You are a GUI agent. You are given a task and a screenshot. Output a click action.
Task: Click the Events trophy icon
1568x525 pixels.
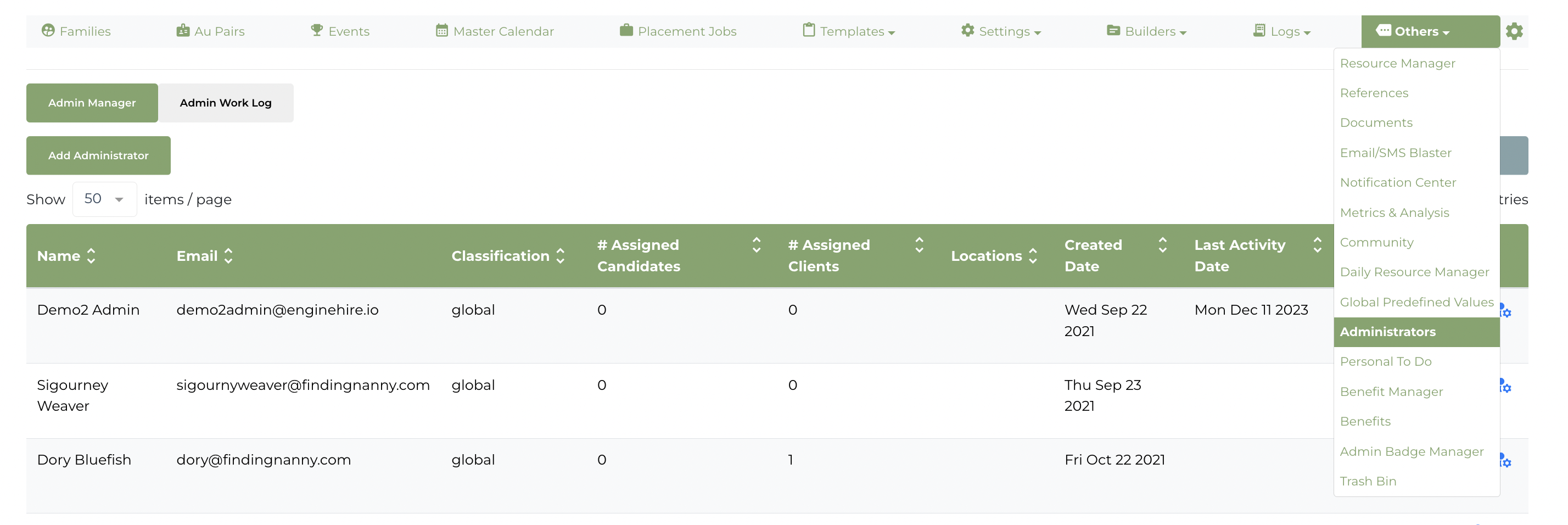click(317, 30)
